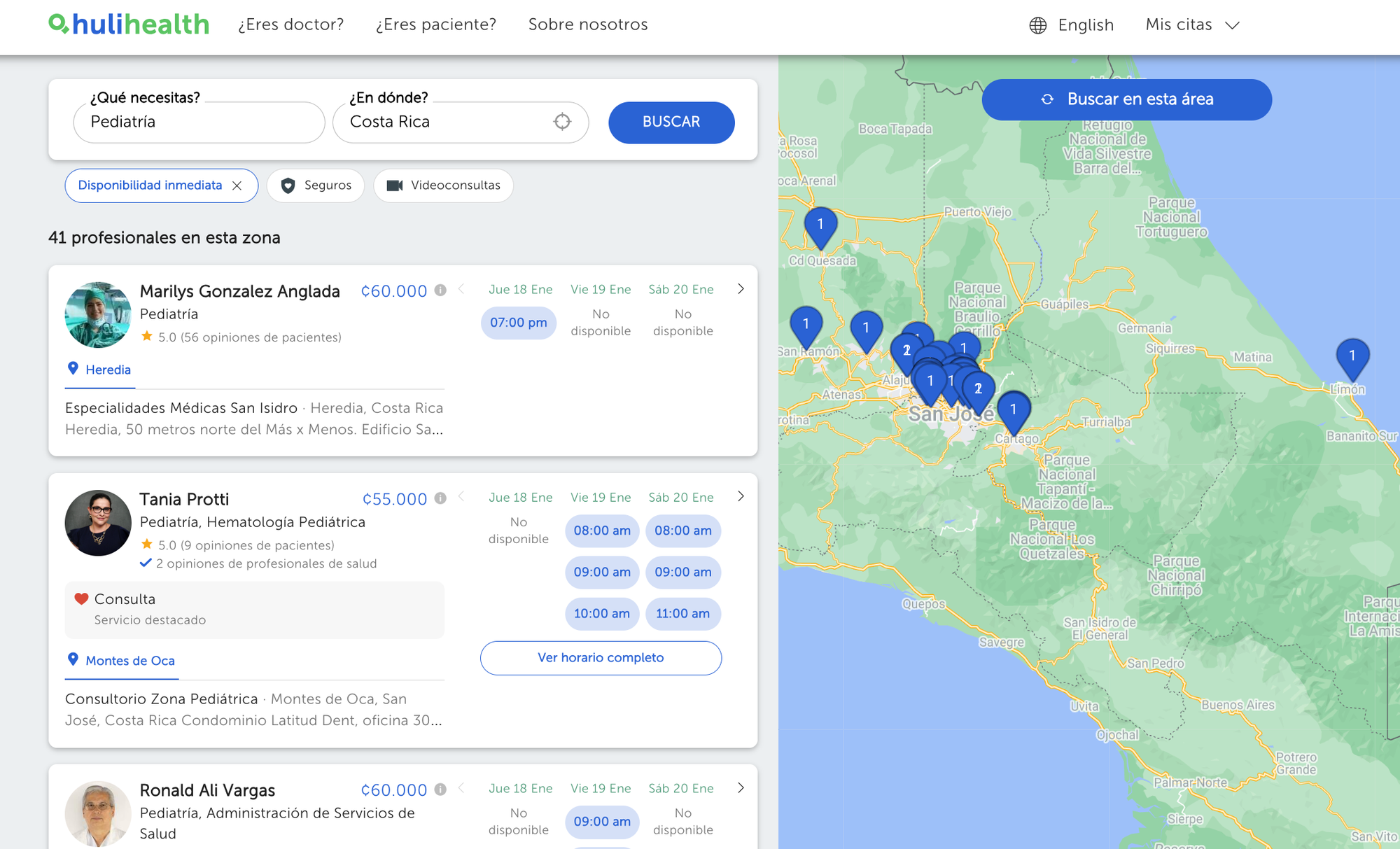Click the globe icon beside English
Screen dimensions: 1400x849
click(x=1037, y=25)
